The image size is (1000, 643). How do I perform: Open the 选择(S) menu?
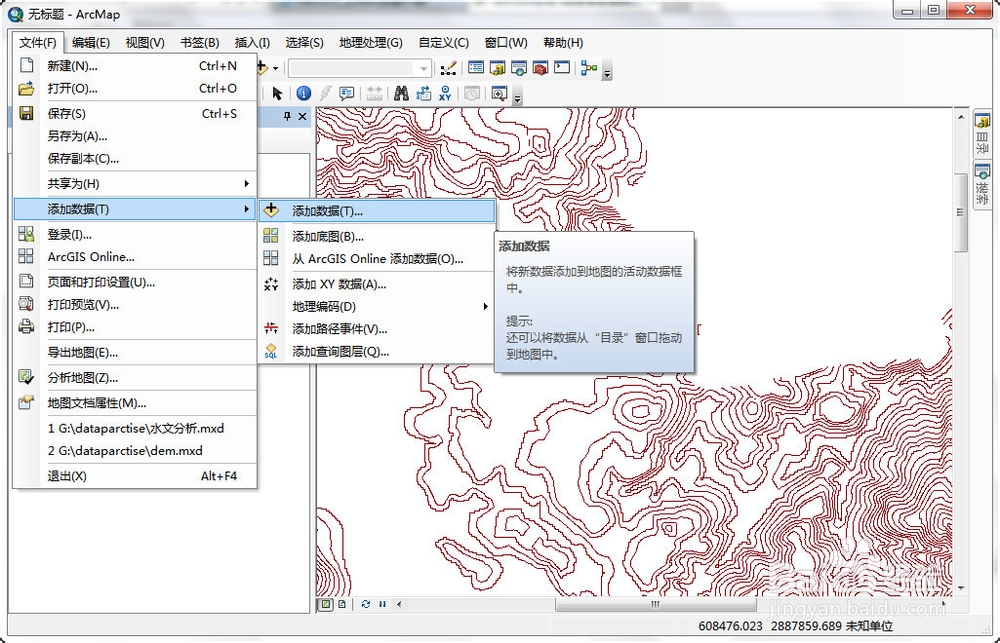tap(306, 42)
